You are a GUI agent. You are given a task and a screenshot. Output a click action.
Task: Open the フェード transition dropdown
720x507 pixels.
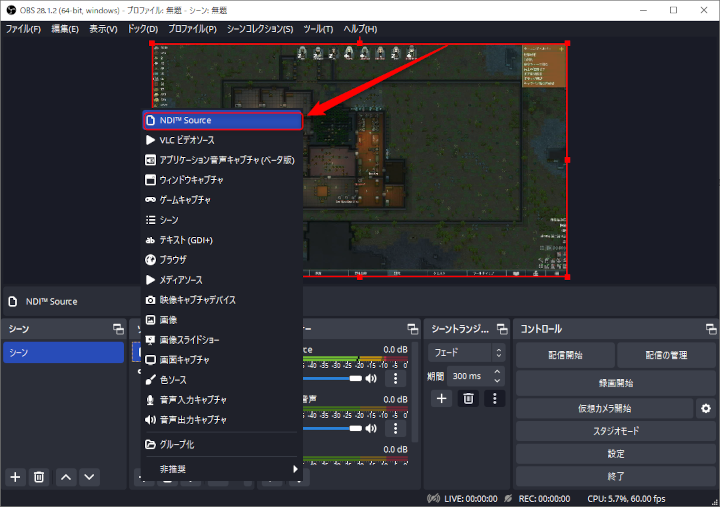467,353
